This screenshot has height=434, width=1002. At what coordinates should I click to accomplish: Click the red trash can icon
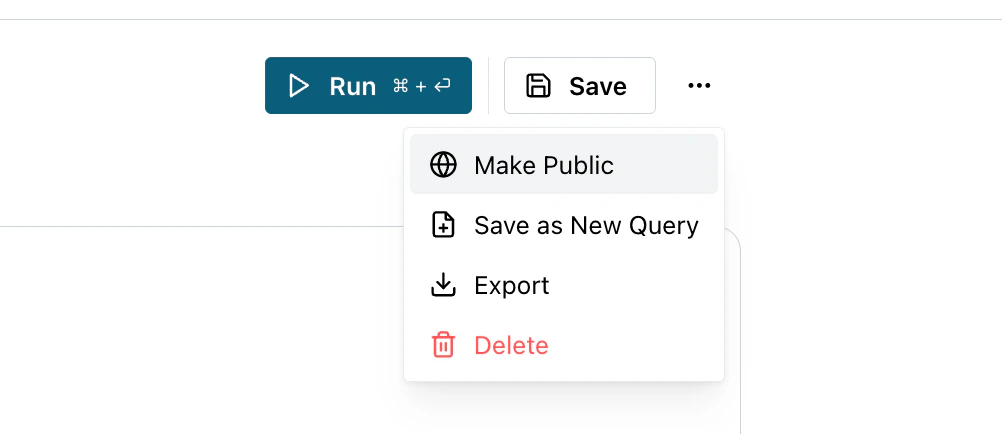pyautogui.click(x=443, y=345)
